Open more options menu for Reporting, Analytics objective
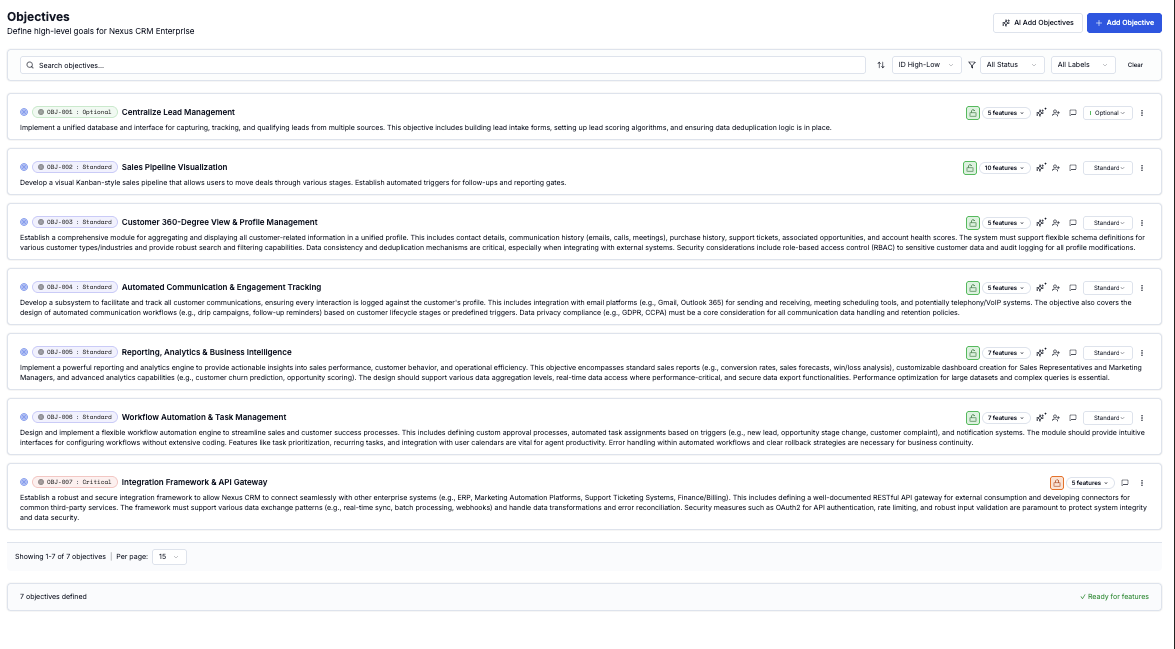The height and width of the screenshot is (649, 1175). click(x=1142, y=353)
